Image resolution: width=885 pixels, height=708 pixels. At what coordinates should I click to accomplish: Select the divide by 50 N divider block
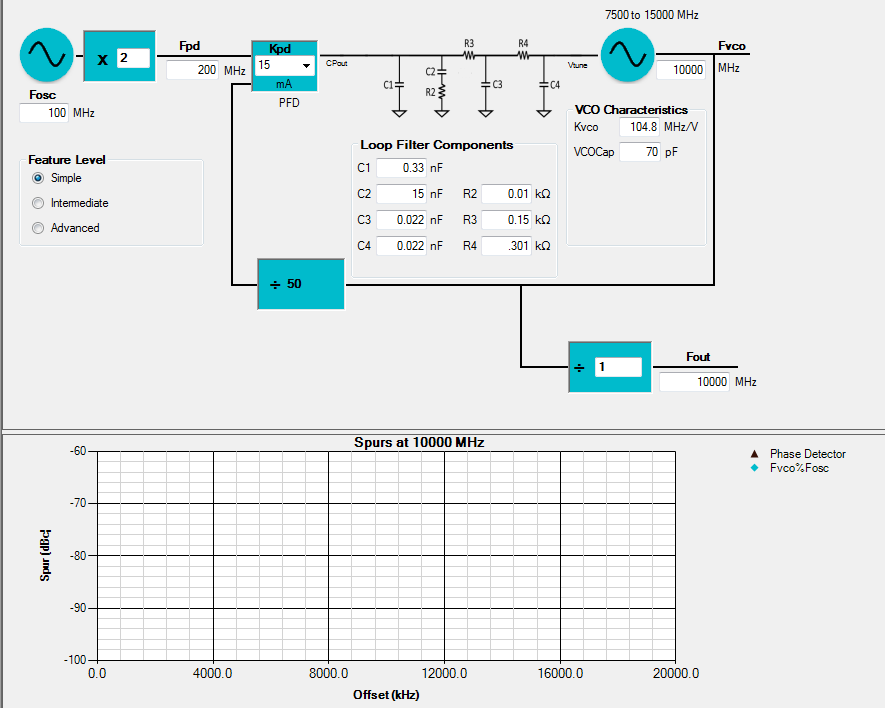coord(301,284)
